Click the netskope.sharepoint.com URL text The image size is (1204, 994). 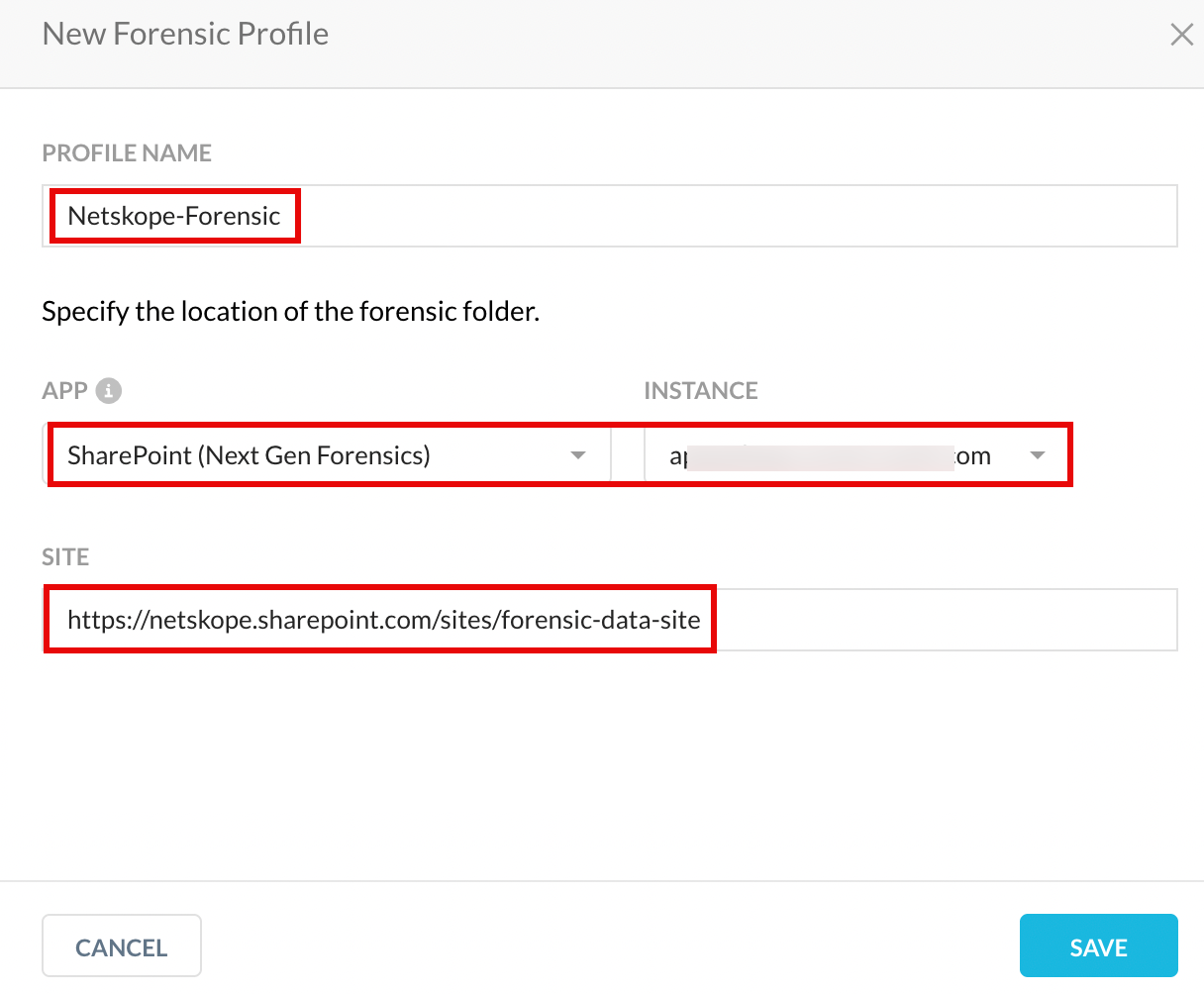384,620
